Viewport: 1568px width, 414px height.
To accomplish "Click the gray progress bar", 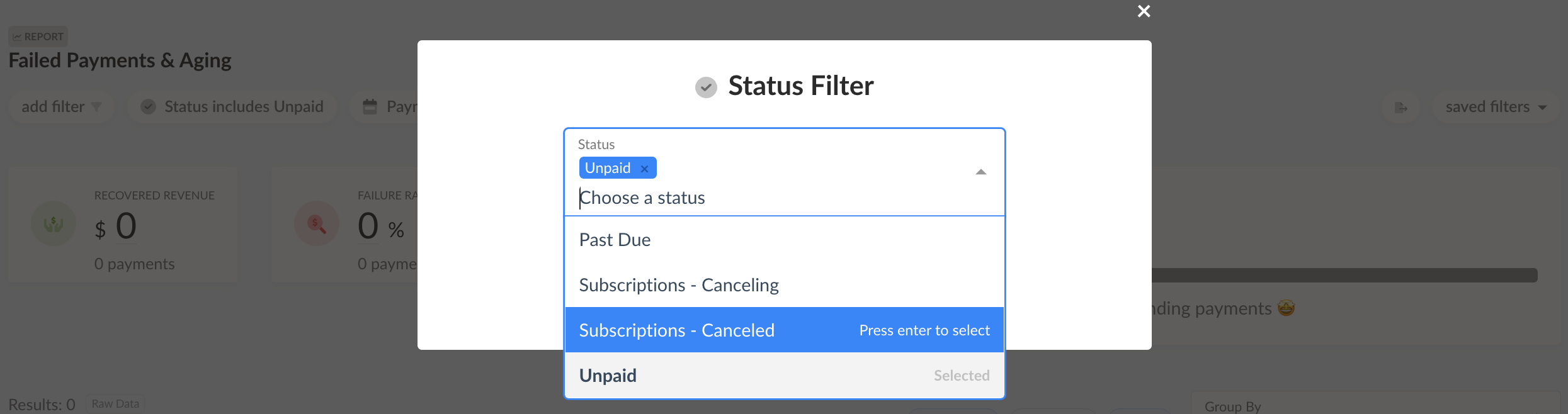I will pyautogui.click(x=1344, y=275).
